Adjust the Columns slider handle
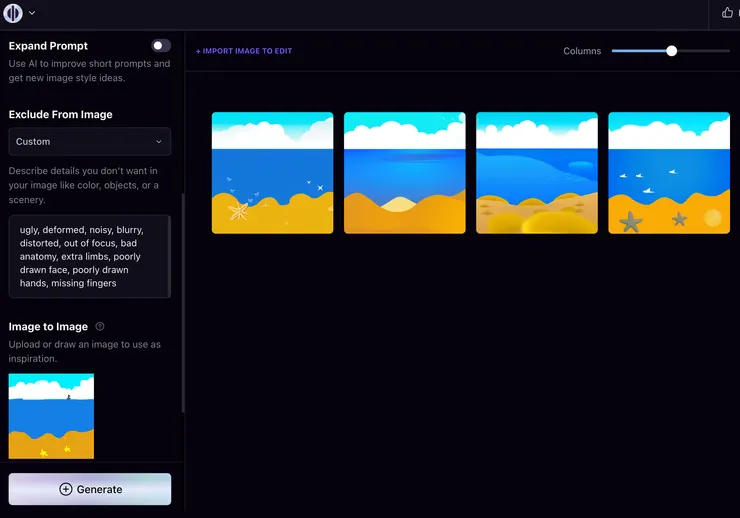The width and height of the screenshot is (740, 518). [671, 51]
